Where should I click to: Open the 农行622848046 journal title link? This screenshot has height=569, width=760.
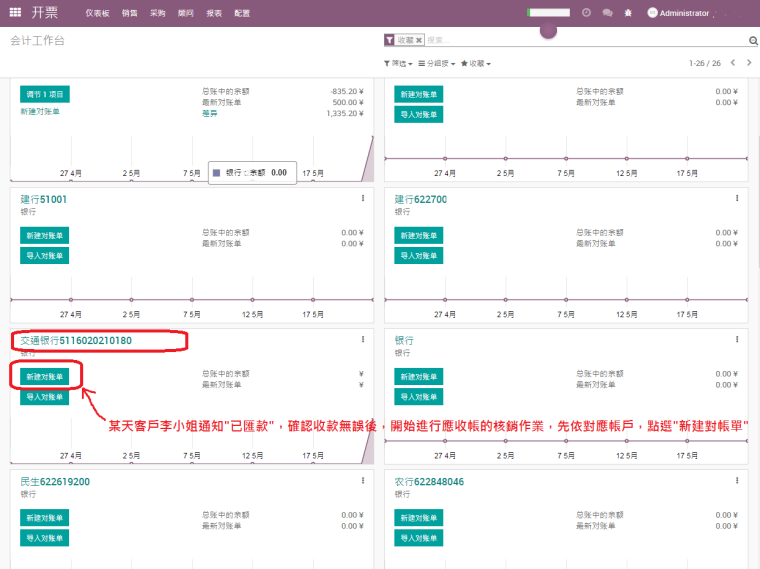[x=429, y=481]
